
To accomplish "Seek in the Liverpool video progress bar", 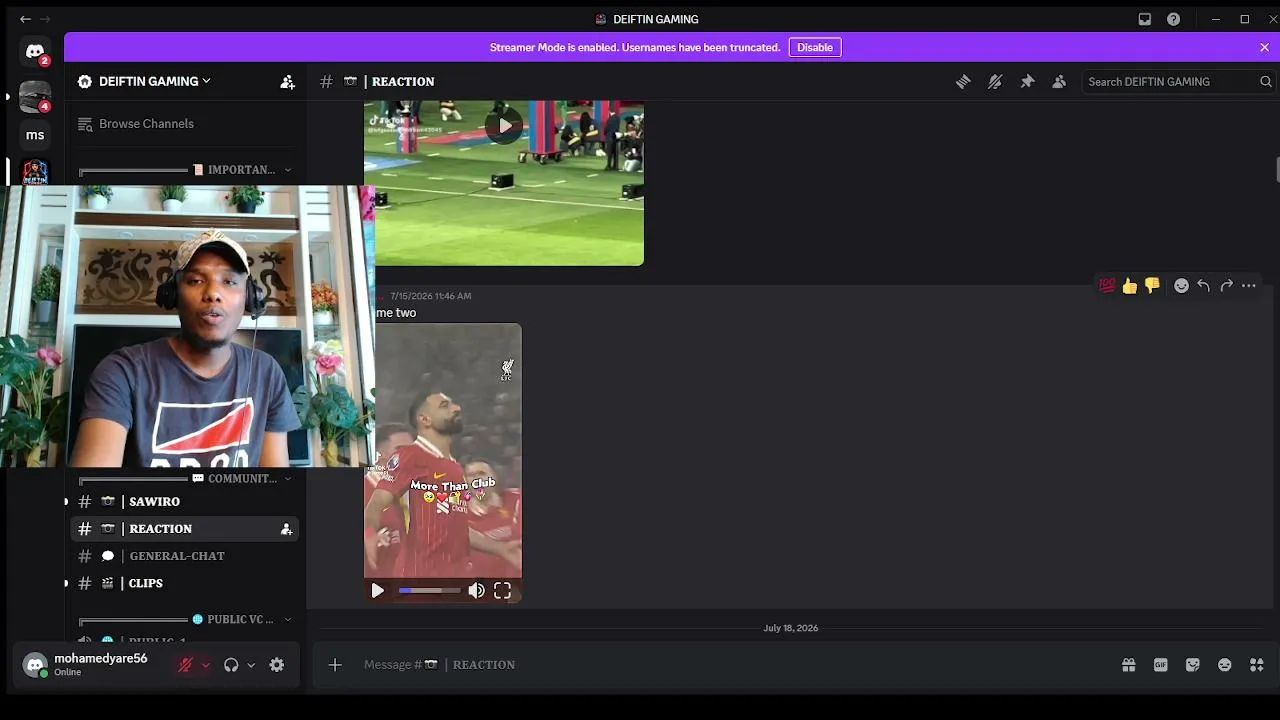I will pyautogui.click(x=429, y=591).
